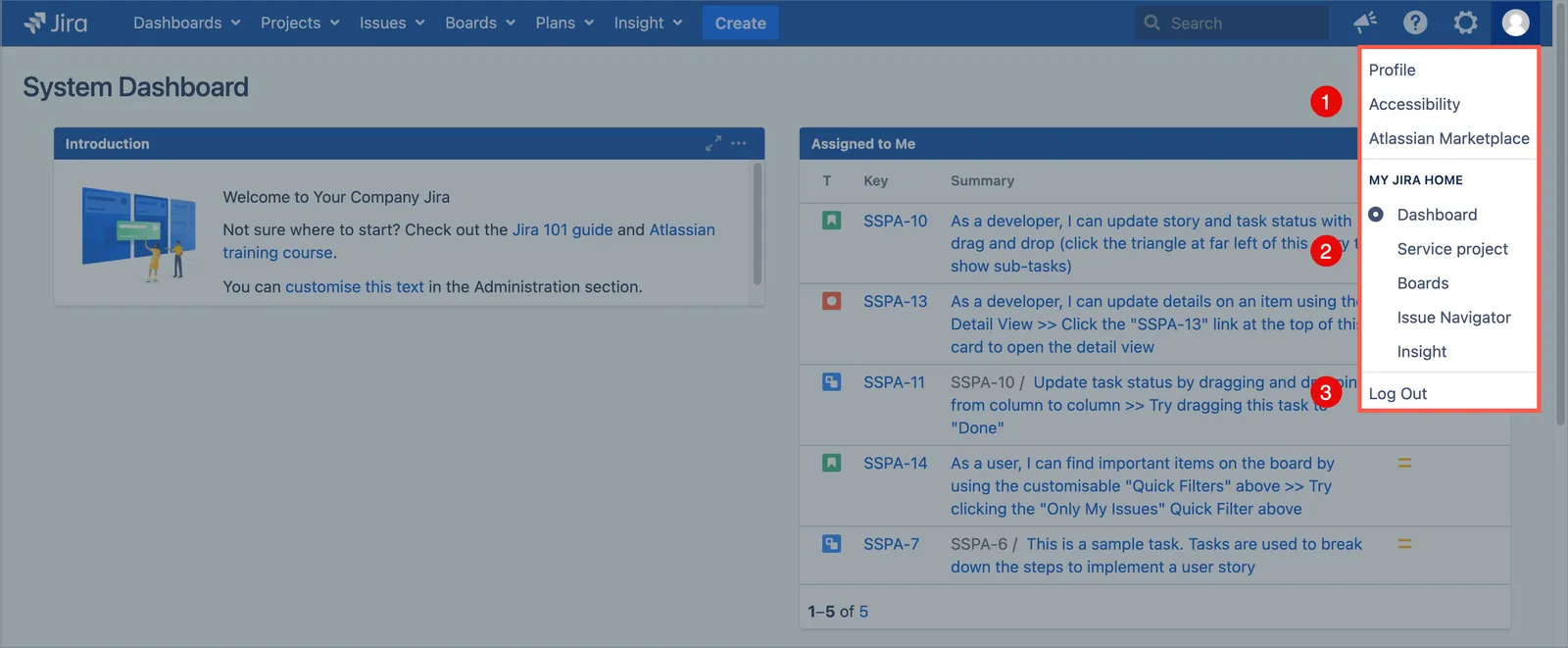1568x648 pixels.
Task: Click the Introduction gadget scrollbar
Action: coord(757,224)
